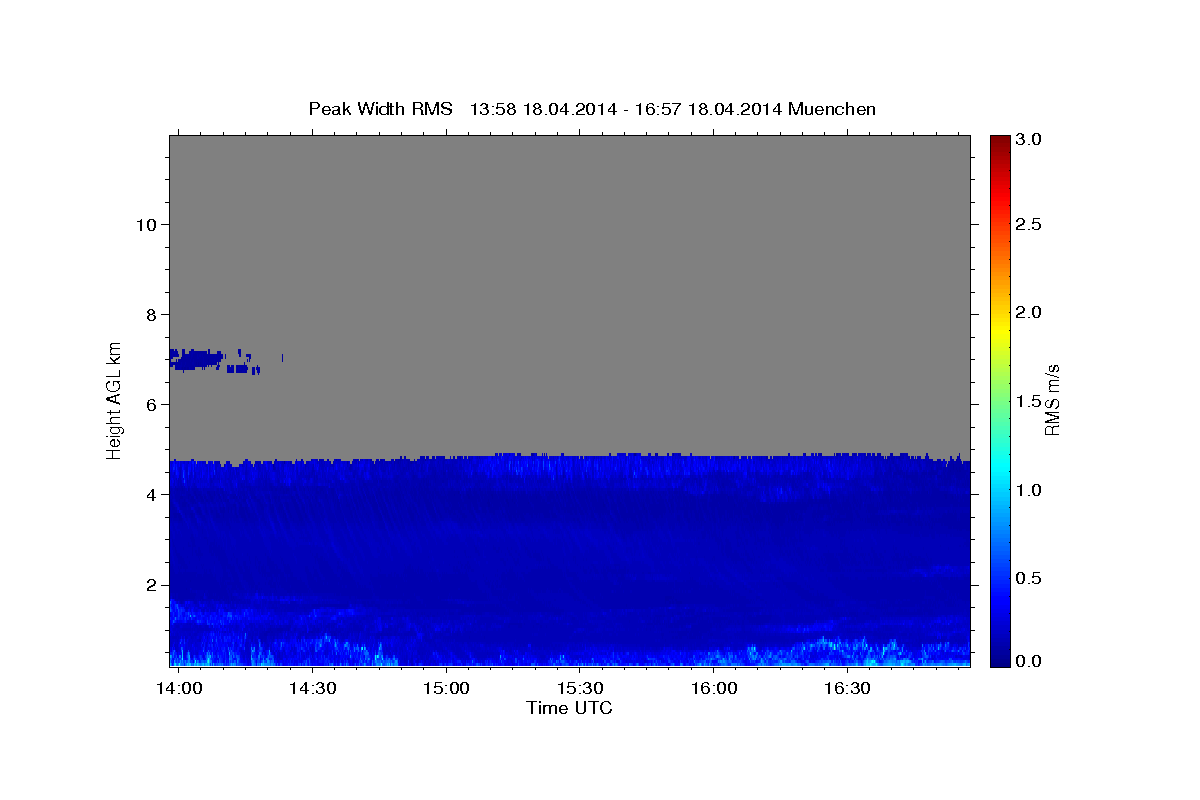Click the colorbar value '1.0'
This screenshot has width=1200, height=800.
point(1029,490)
